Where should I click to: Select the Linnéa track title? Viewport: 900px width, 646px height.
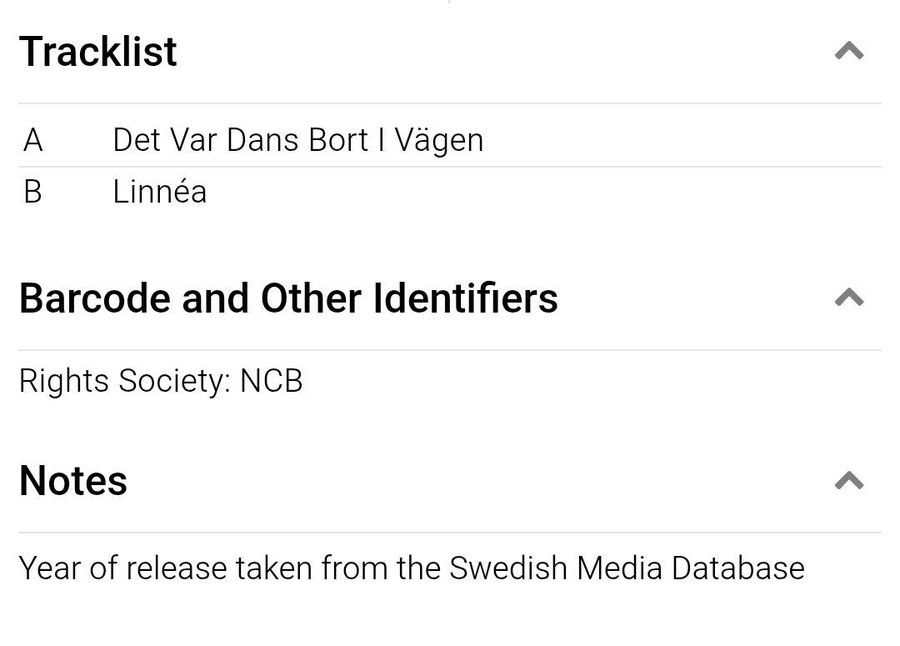[x=160, y=191]
